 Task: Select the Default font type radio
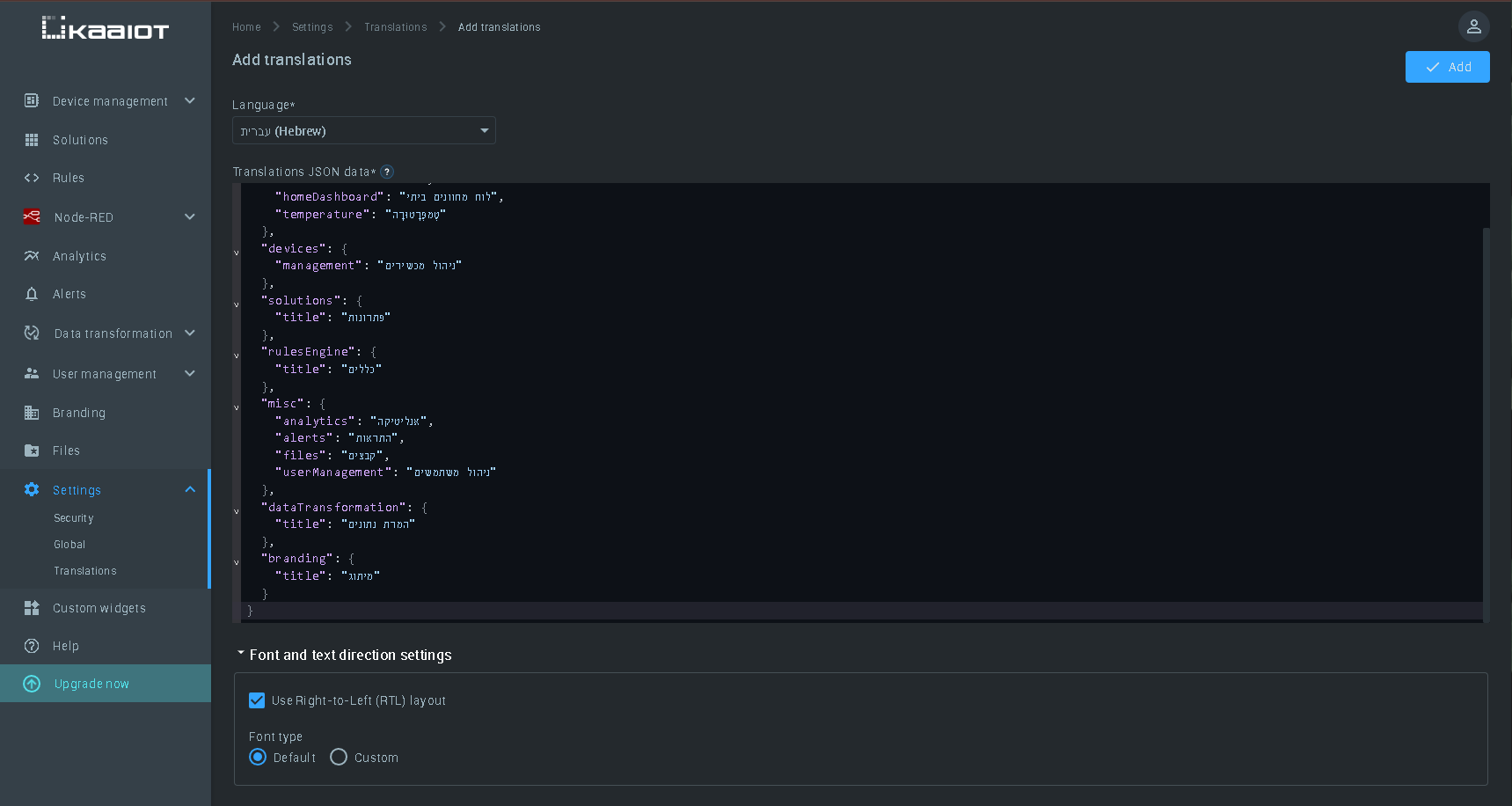(258, 757)
